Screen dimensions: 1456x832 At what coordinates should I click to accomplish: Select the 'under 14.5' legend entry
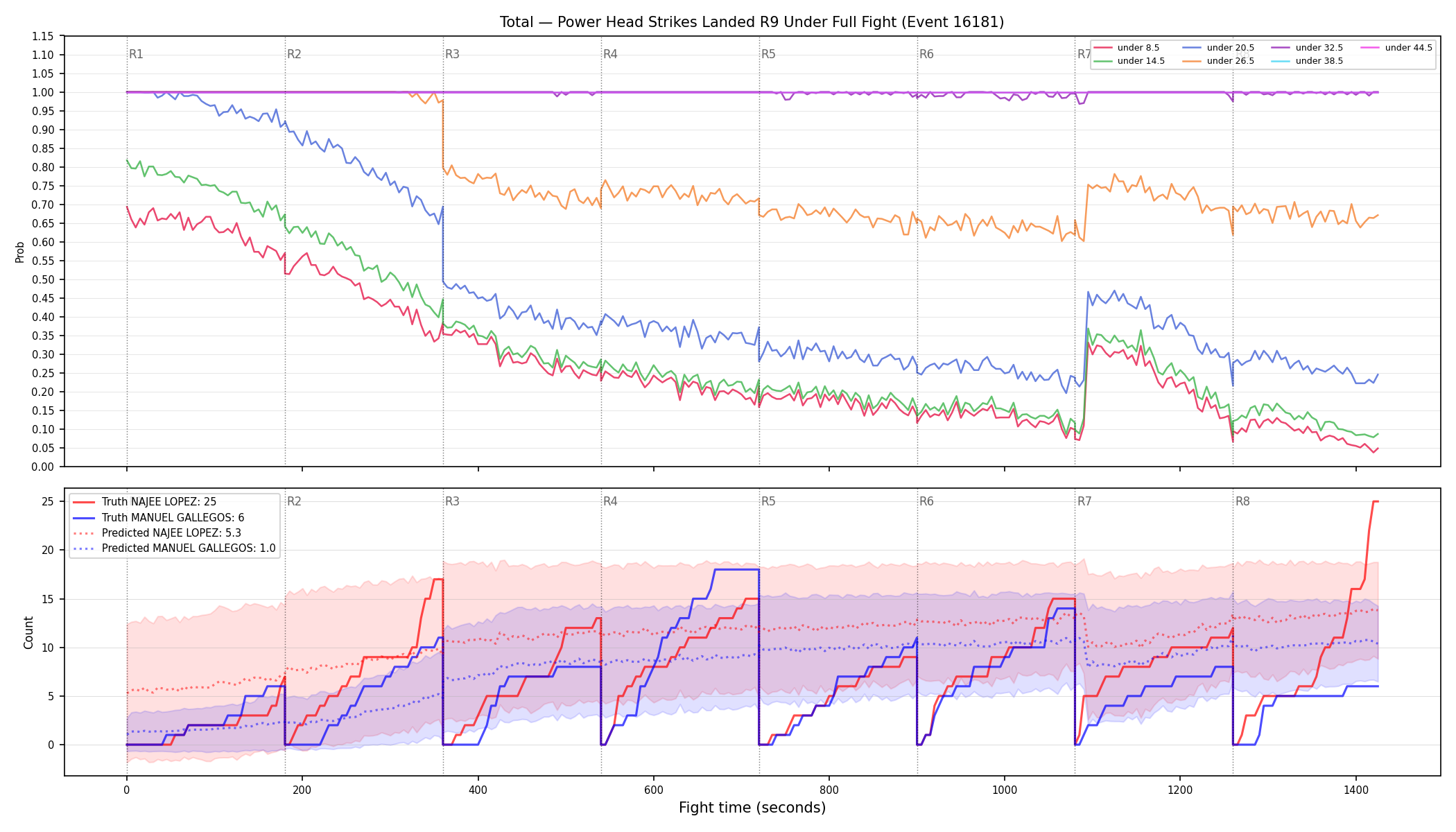click(1129, 61)
